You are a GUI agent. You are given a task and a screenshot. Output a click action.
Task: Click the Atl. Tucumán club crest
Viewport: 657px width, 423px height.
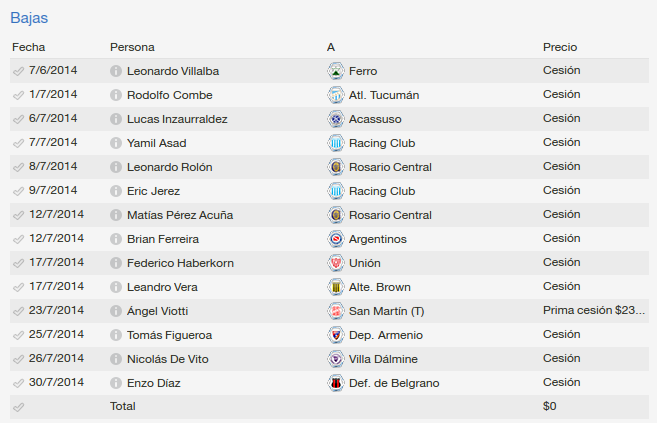[336, 95]
